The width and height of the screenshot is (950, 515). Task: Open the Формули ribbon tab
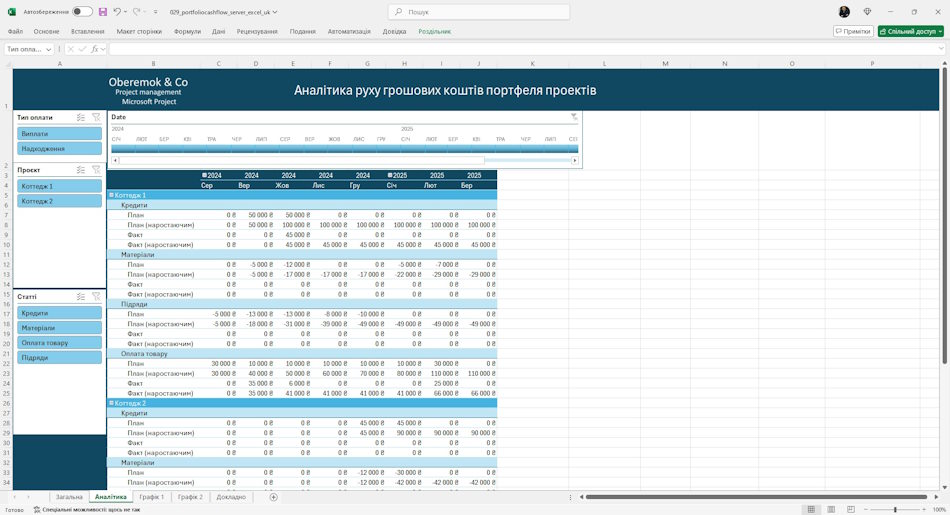[187, 32]
